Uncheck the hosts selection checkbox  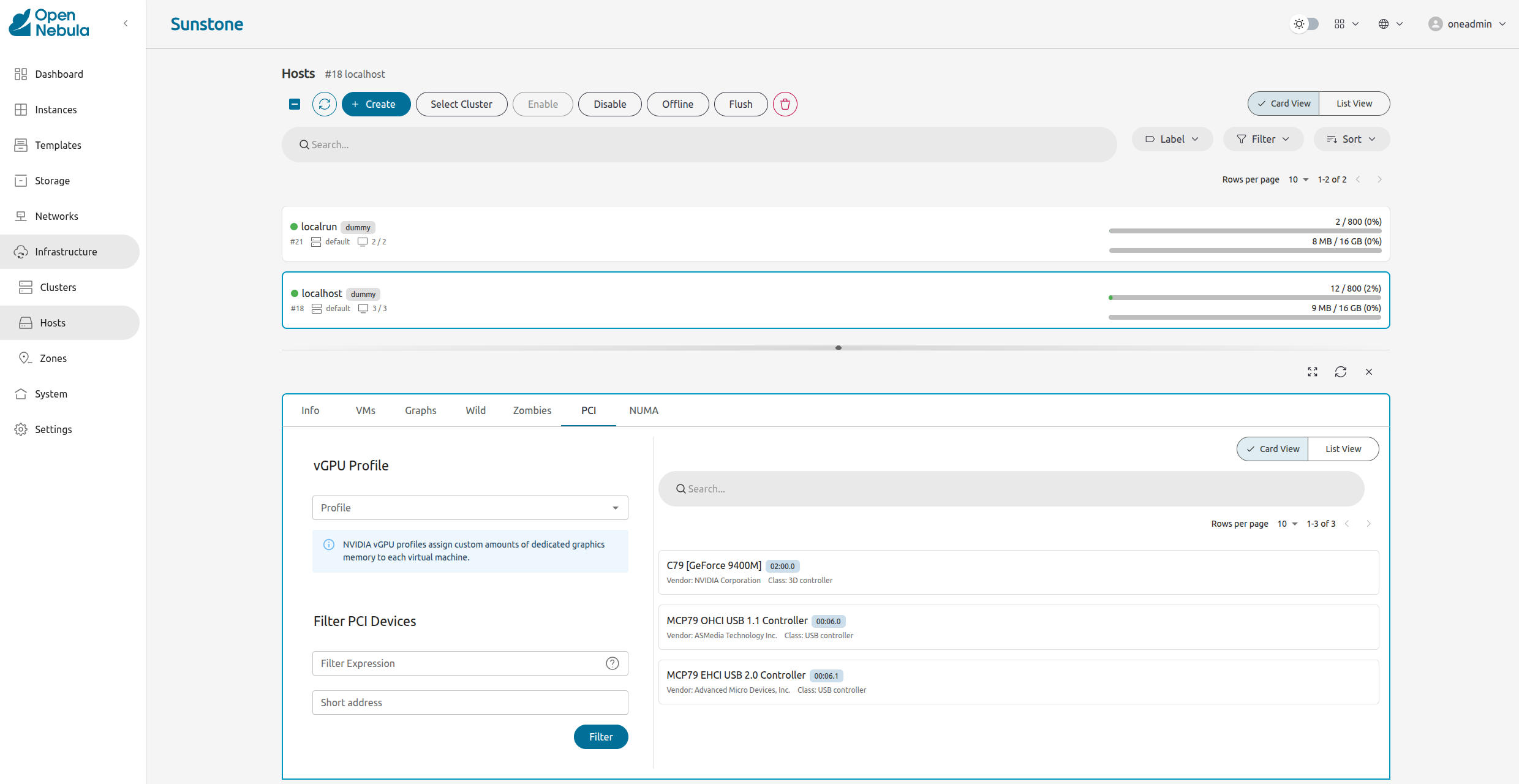click(295, 104)
